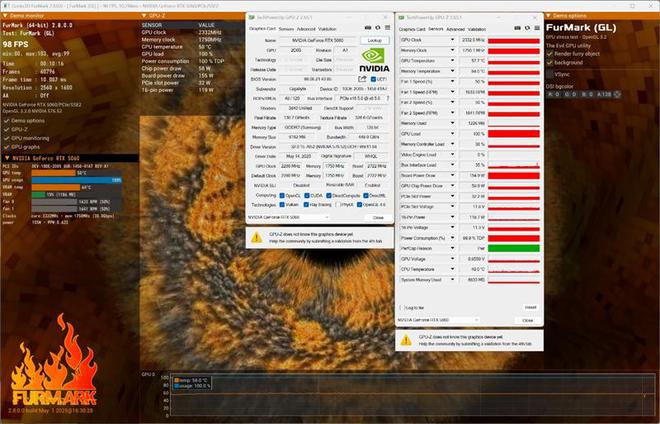Collapse the NVIDIA GeForce RTX 5060 panel
The height and width of the screenshot is (424, 660).
pos(7,157)
